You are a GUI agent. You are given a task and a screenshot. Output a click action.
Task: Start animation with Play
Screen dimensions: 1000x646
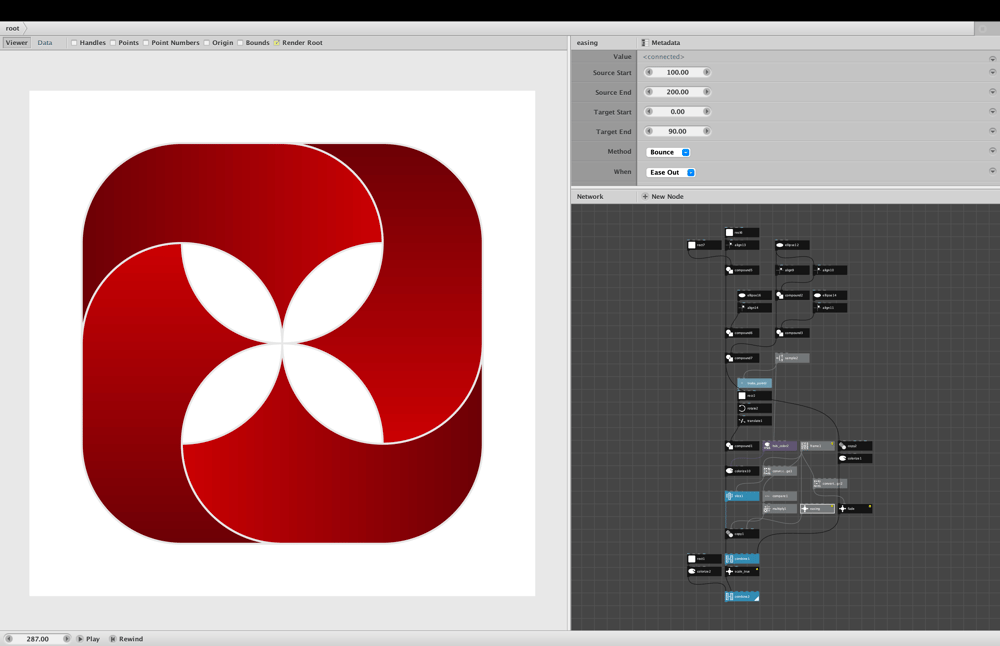(x=89, y=638)
